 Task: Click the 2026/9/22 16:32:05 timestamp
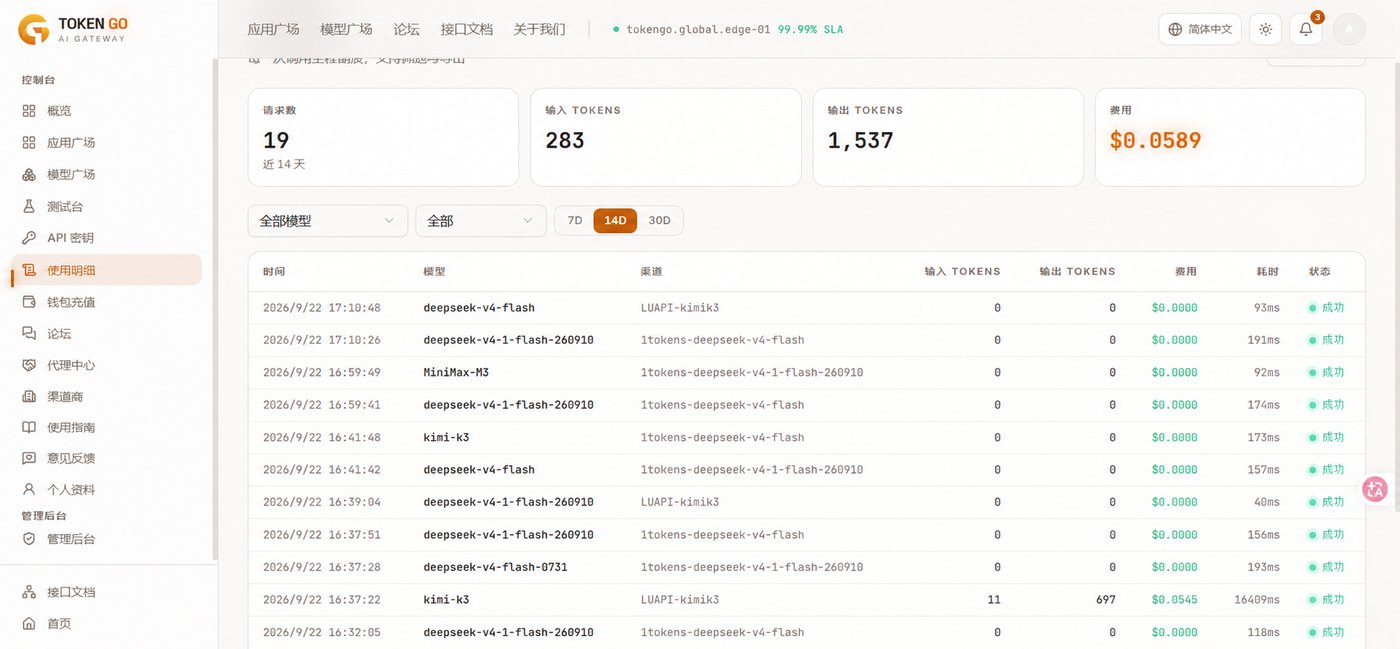pos(322,632)
